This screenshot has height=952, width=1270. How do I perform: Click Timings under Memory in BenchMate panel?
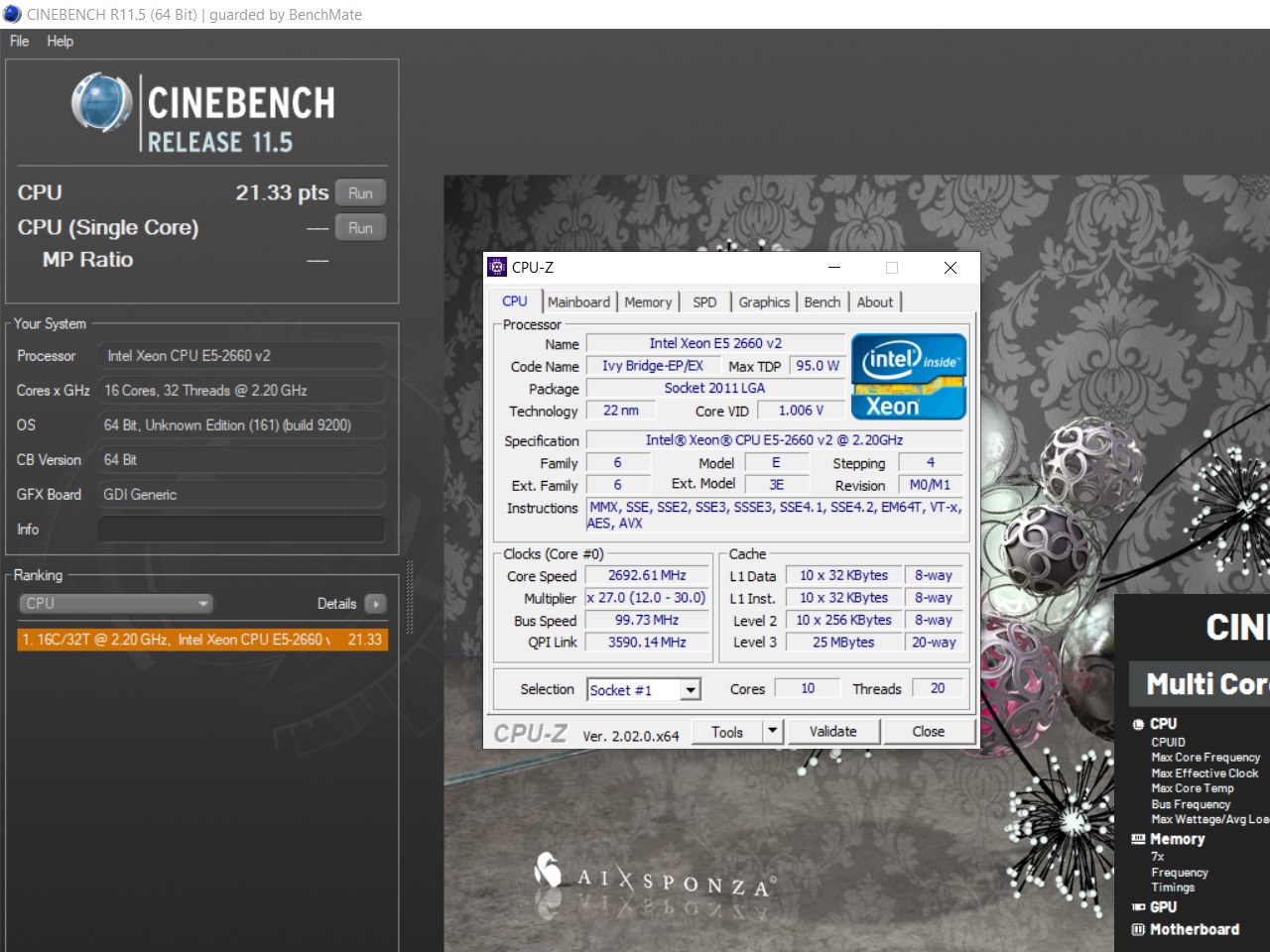(1173, 888)
